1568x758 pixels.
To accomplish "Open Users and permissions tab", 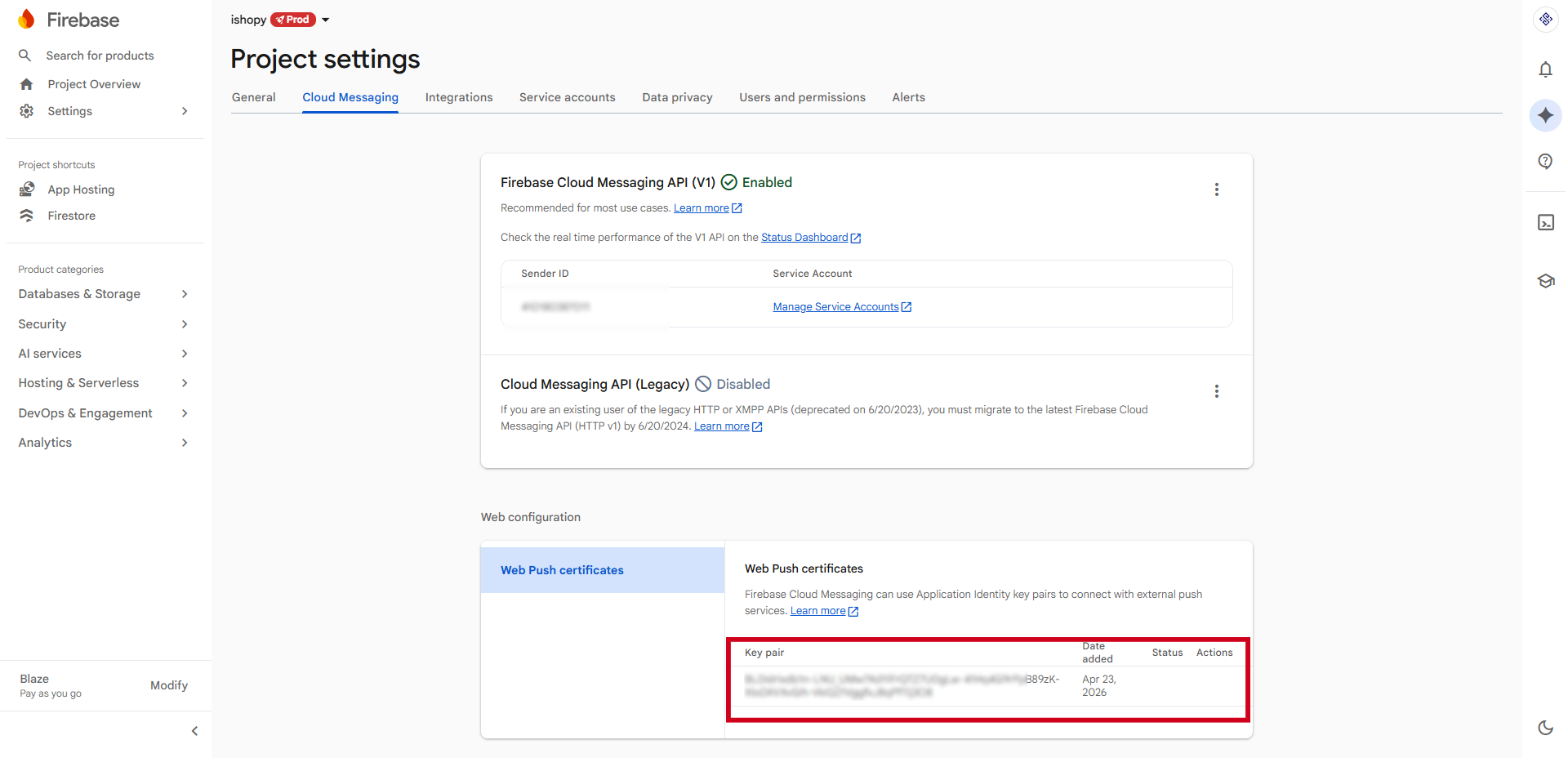I will click(802, 97).
